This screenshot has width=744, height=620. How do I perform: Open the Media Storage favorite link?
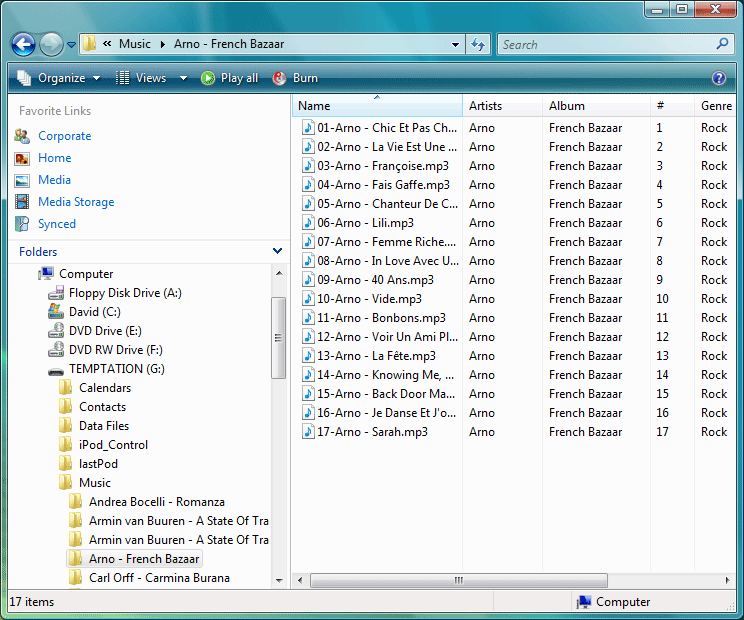click(76, 202)
